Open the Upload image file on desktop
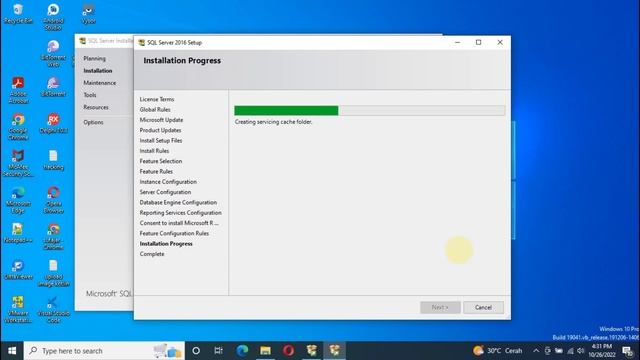This screenshot has height=360, width=640. pyautogui.click(x=53, y=273)
